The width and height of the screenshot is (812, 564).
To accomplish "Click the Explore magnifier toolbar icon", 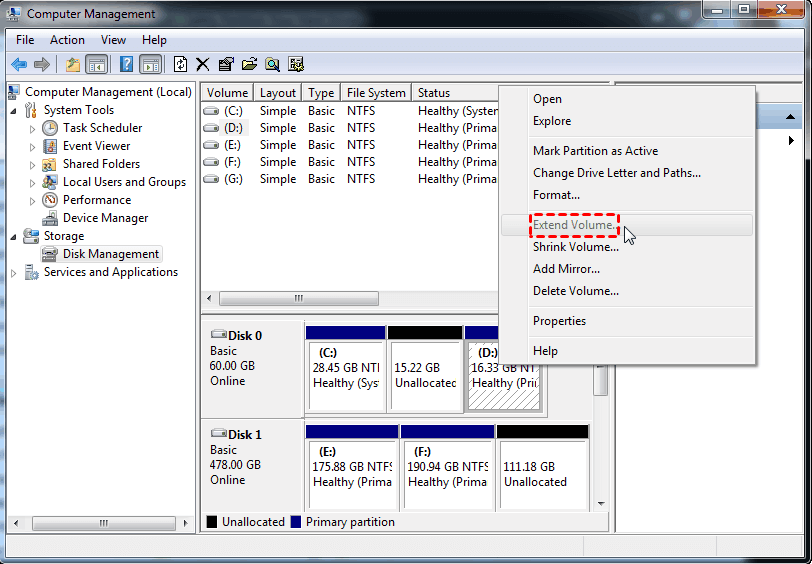I will pos(272,64).
